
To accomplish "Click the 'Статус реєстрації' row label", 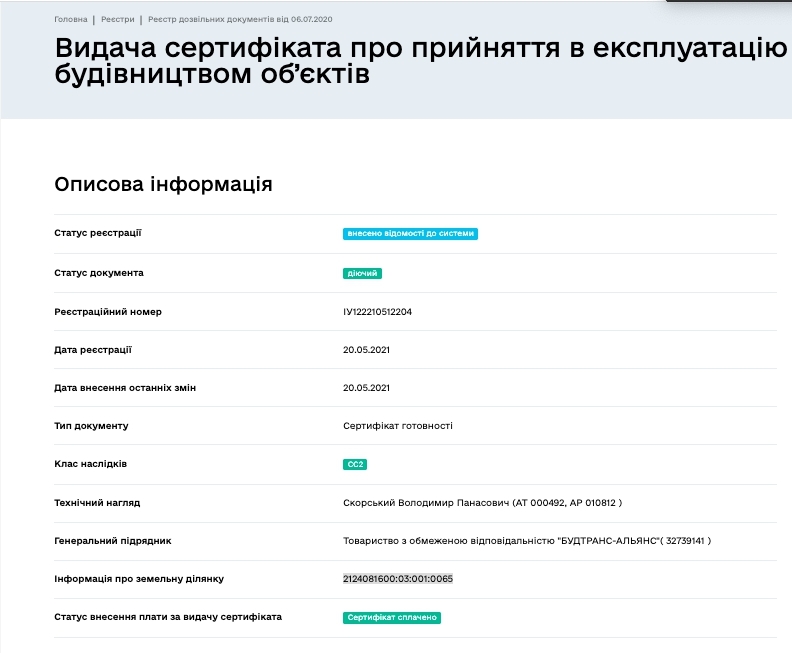I will click(x=98, y=233).
